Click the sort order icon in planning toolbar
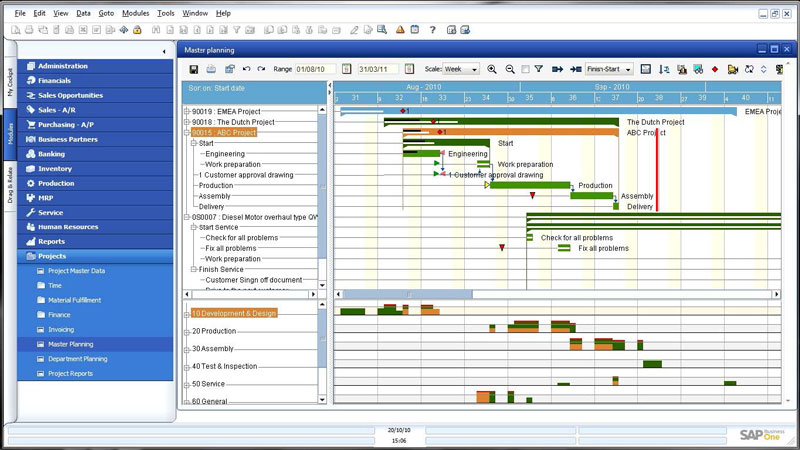The width and height of the screenshot is (800, 450). pos(664,69)
